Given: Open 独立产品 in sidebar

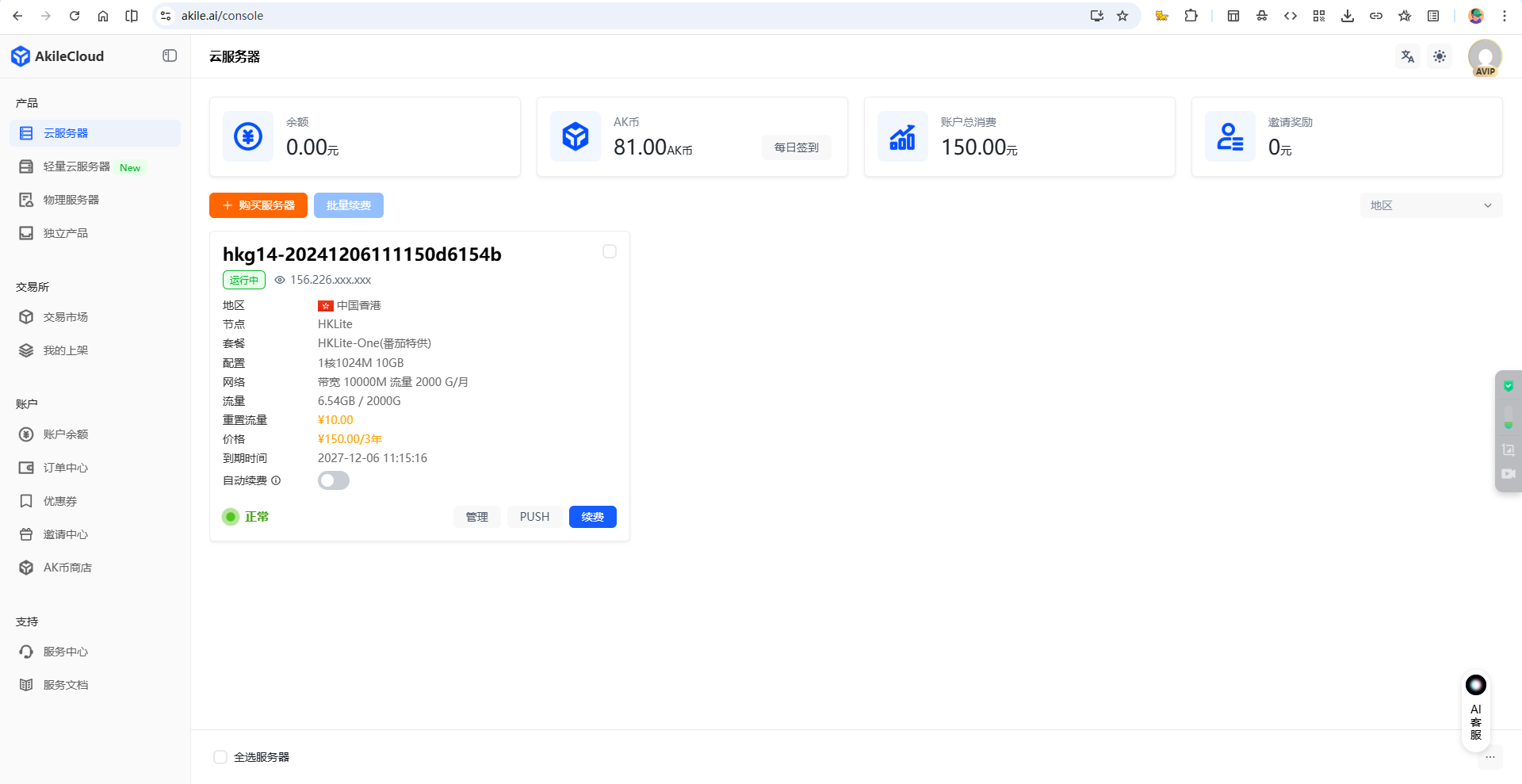Looking at the screenshot, I should [x=95, y=233].
